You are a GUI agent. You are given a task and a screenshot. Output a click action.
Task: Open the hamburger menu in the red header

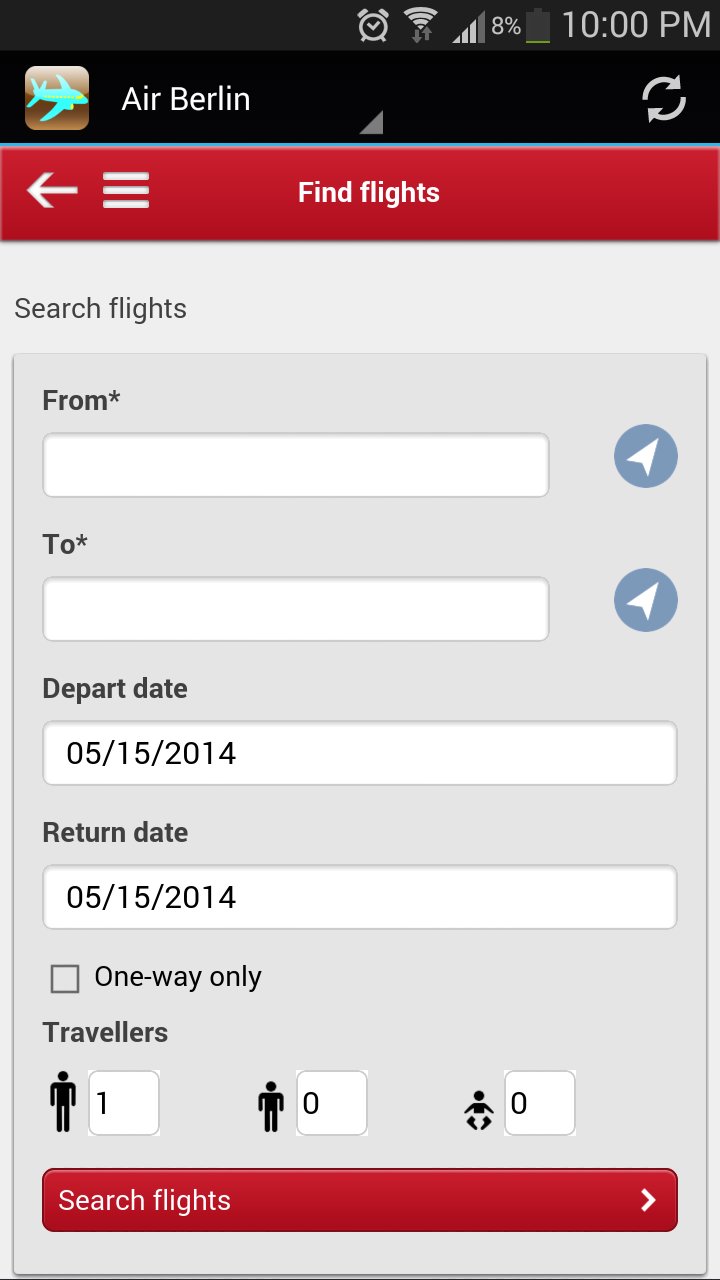click(x=126, y=190)
